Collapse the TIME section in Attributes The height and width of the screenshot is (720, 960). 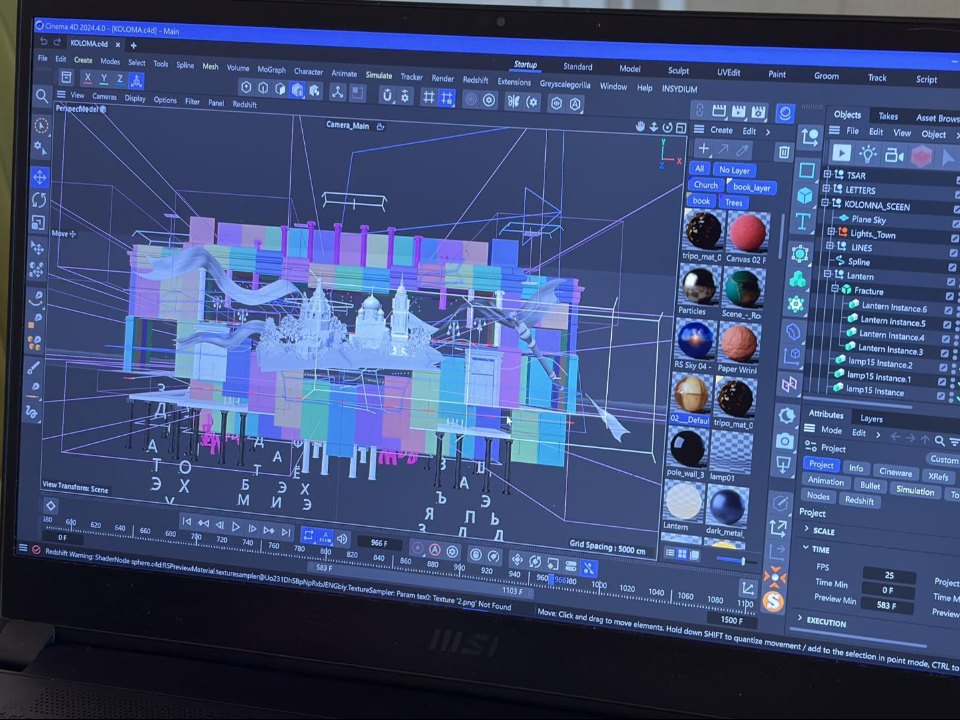point(805,547)
